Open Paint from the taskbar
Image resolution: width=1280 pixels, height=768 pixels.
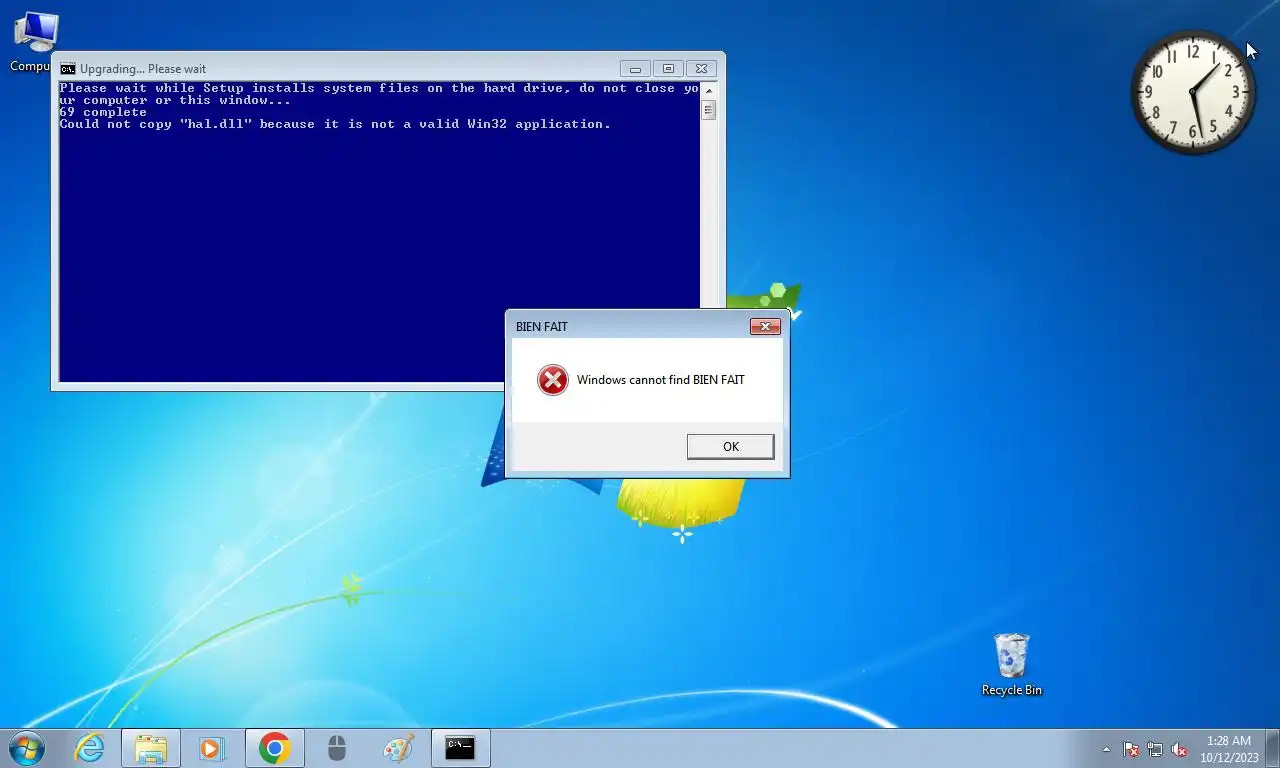pyautogui.click(x=398, y=748)
